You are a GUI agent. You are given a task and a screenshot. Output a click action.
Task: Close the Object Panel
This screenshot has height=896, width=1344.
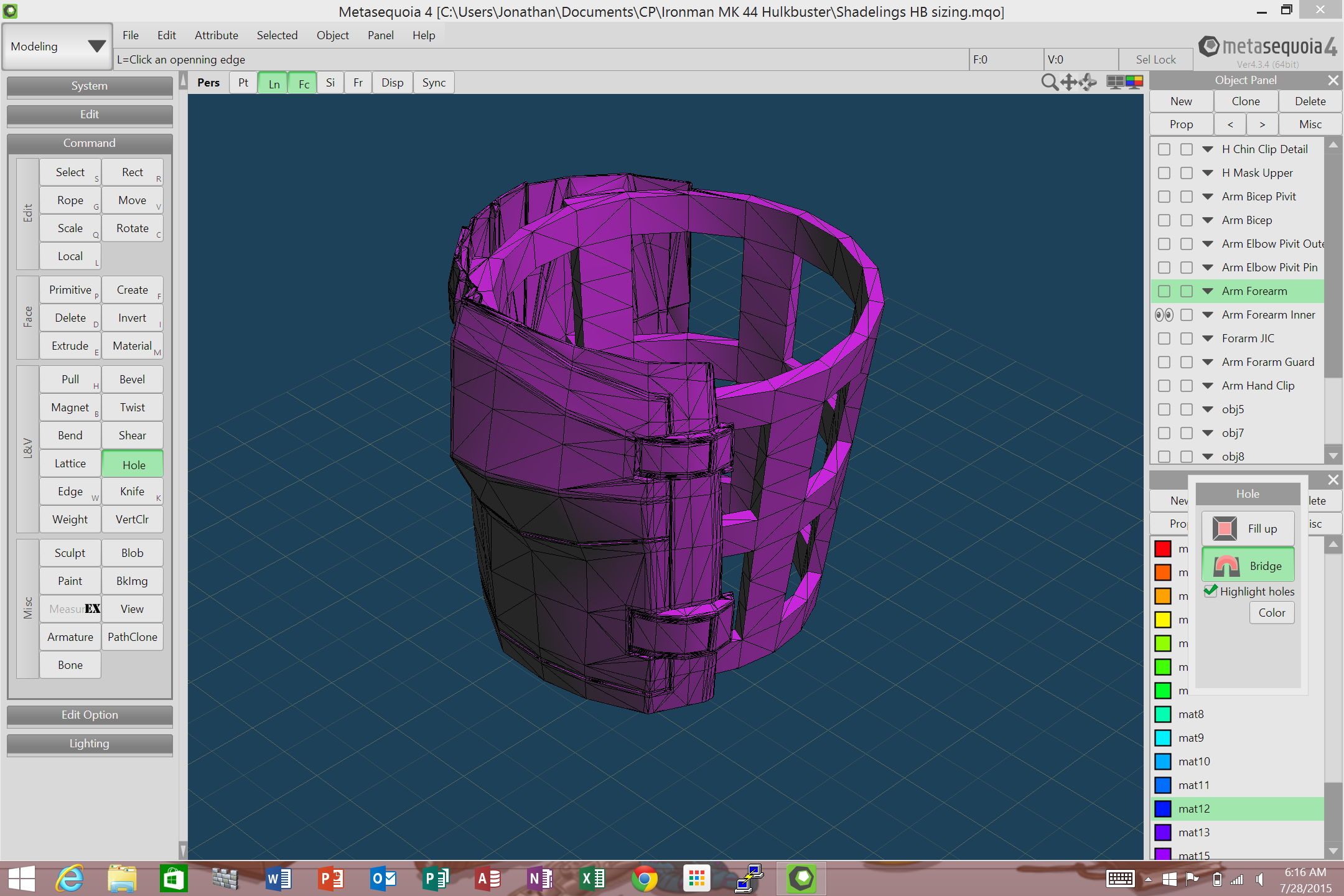coord(1333,80)
